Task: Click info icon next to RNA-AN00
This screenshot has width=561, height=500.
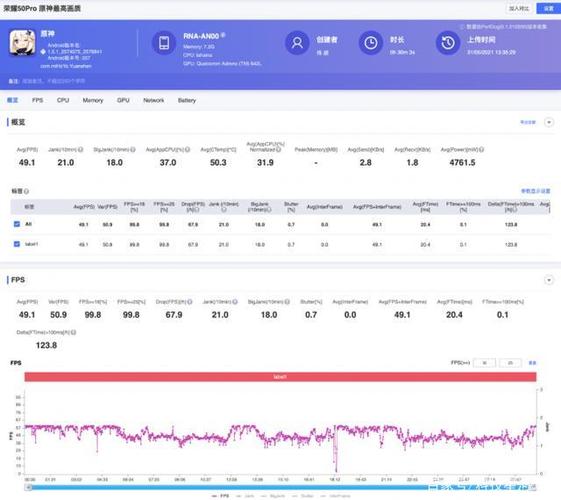Action: [223, 35]
